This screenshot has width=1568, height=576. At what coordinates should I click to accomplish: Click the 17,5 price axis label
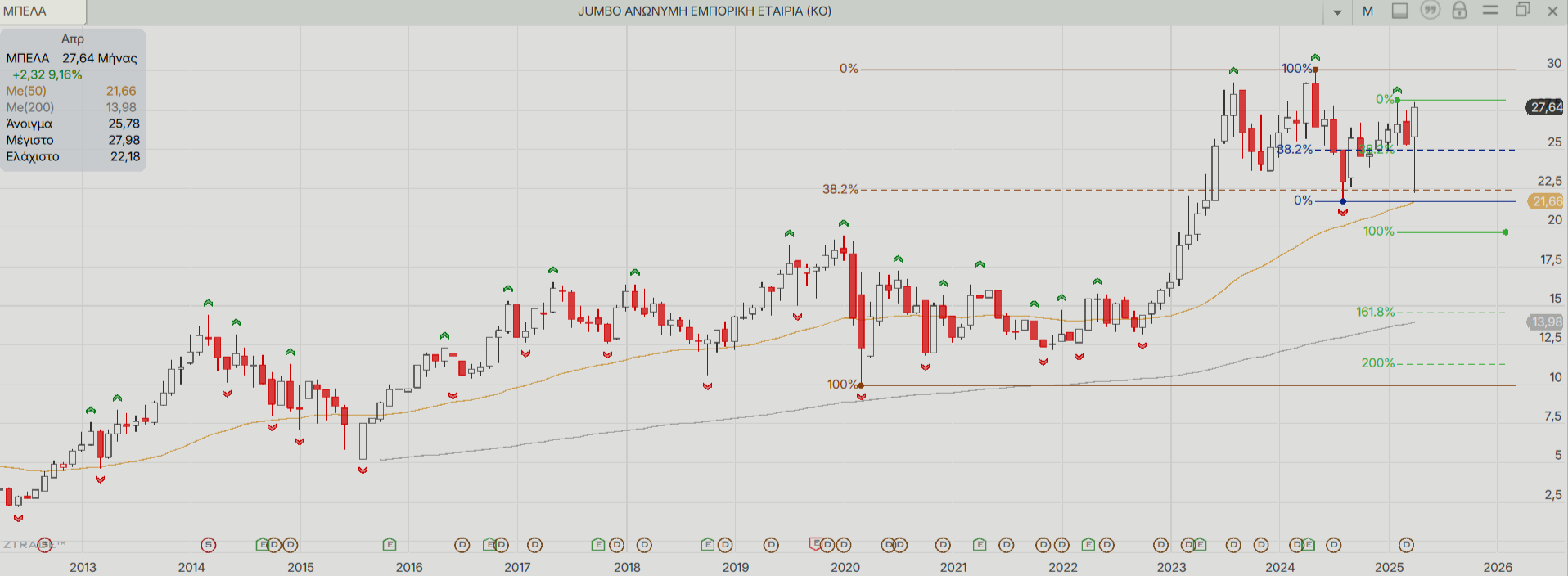pos(1551,259)
